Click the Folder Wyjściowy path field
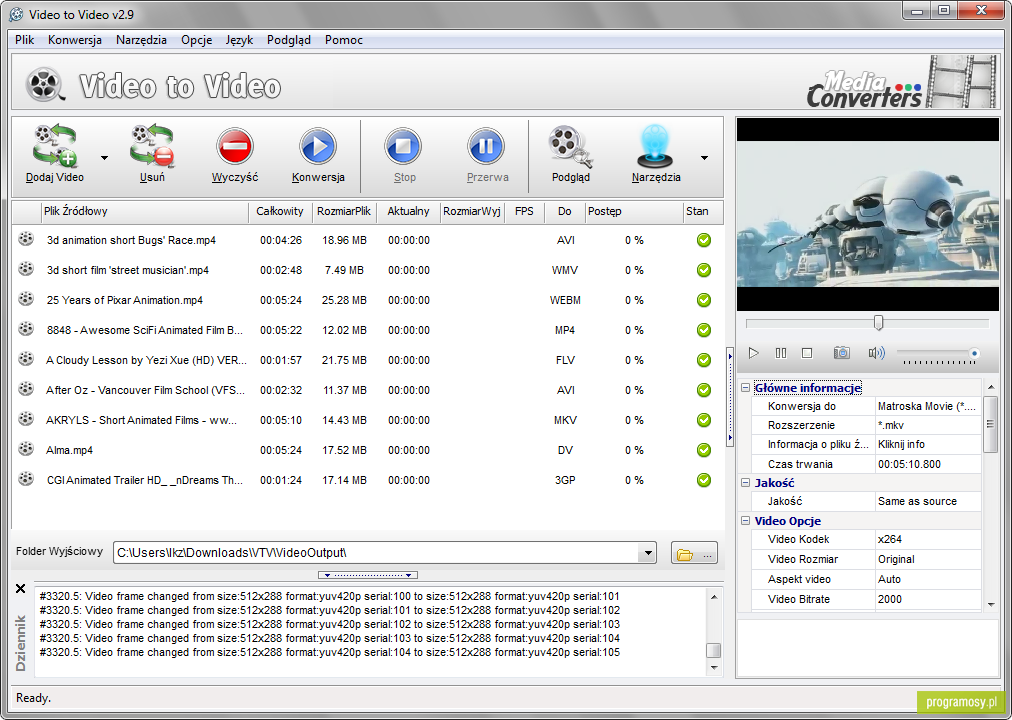Image resolution: width=1012 pixels, height=720 pixels. (x=376, y=553)
